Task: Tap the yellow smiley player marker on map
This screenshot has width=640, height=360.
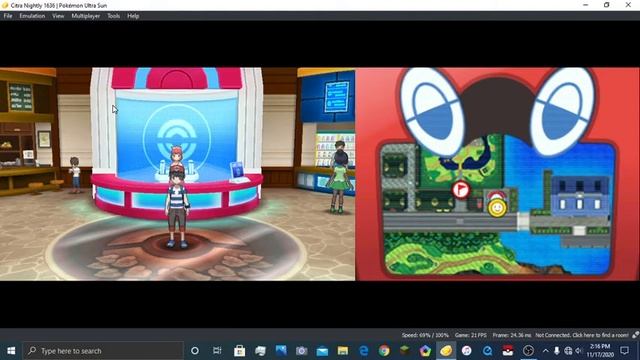Action: (497, 208)
